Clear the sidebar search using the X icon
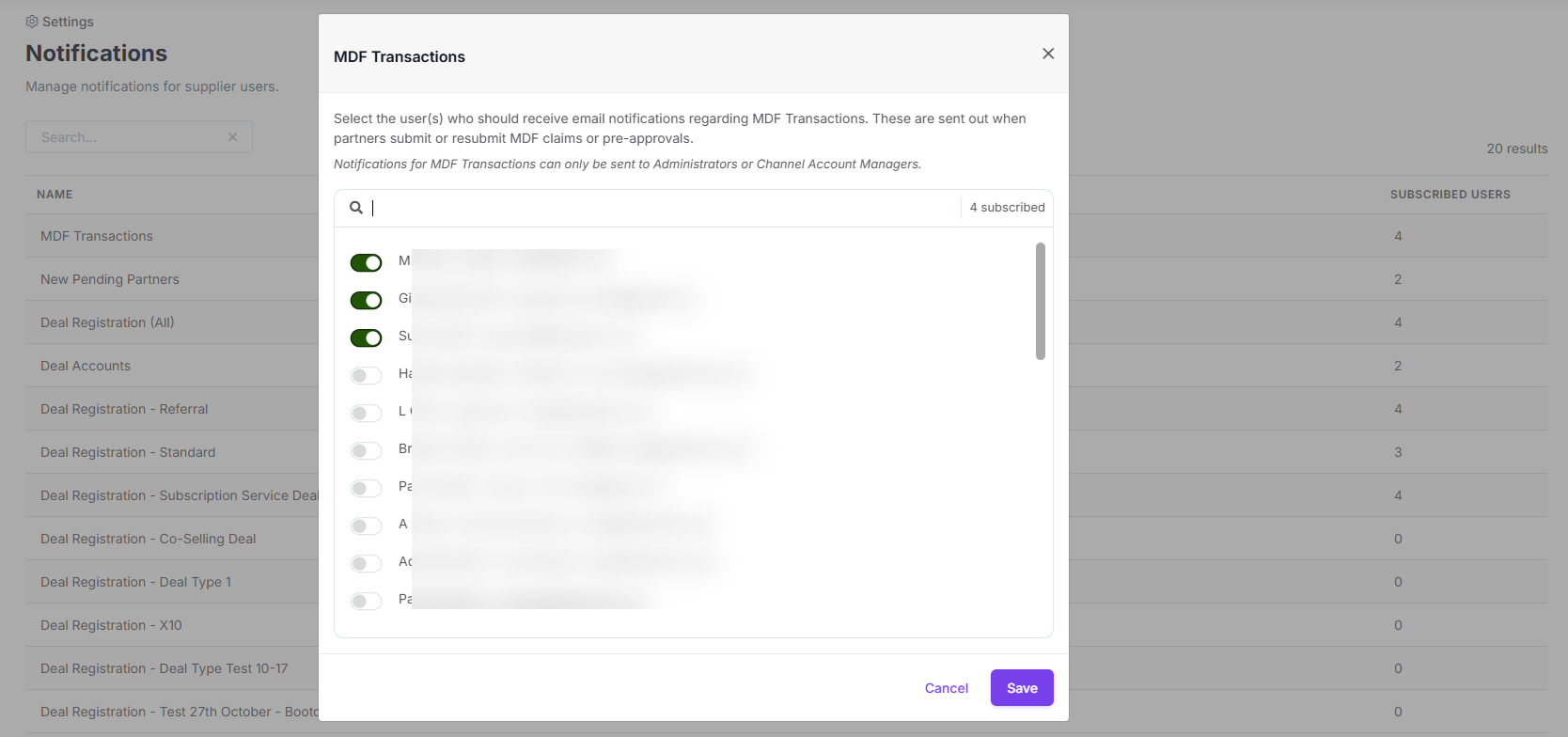Viewport: 1568px width, 737px height. 232,136
